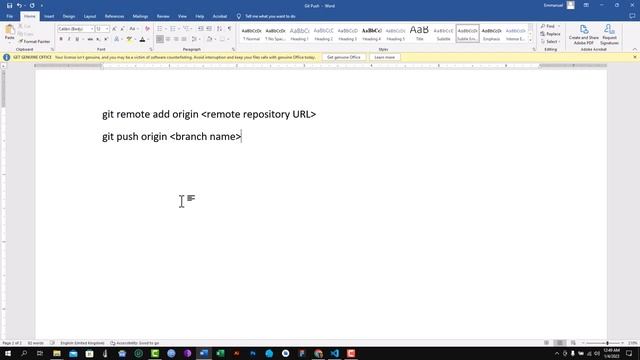The width and height of the screenshot is (640, 360).
Task: Undo the last action
Action: (x=19, y=6)
